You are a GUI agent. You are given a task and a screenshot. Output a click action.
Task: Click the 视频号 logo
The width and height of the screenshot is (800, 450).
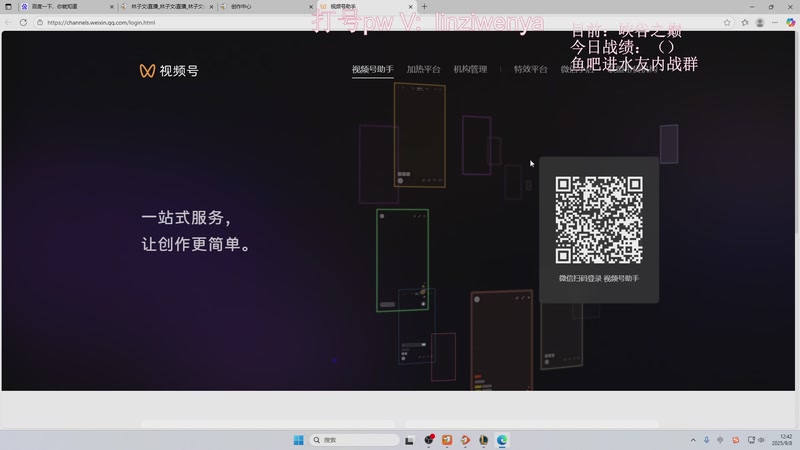click(169, 70)
